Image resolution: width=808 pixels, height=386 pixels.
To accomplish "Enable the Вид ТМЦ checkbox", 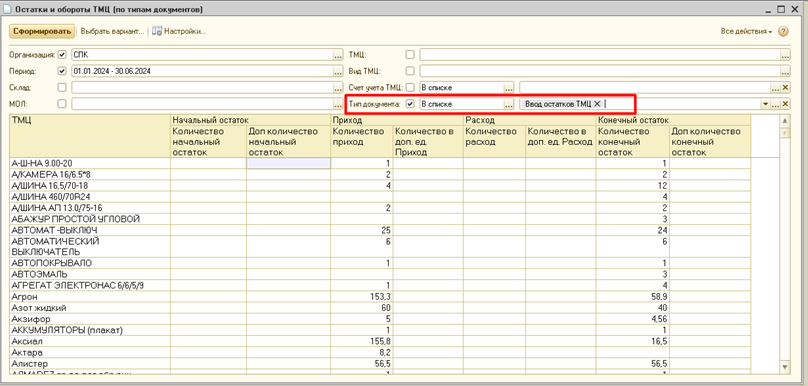I will [x=410, y=71].
